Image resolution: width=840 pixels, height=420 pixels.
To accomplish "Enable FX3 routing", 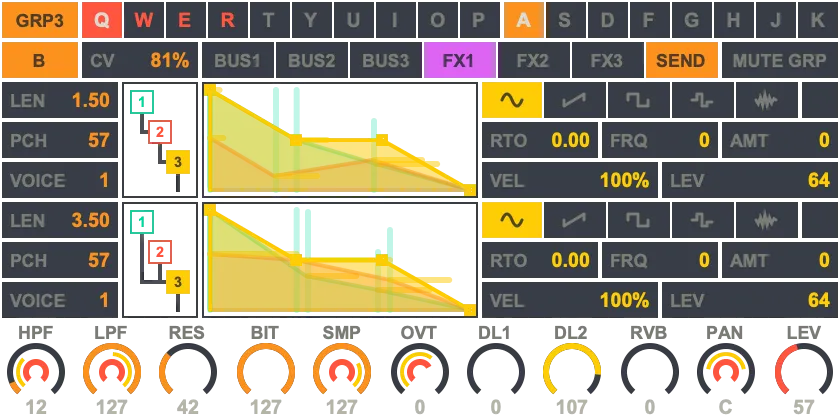I will pyautogui.click(x=608, y=61).
